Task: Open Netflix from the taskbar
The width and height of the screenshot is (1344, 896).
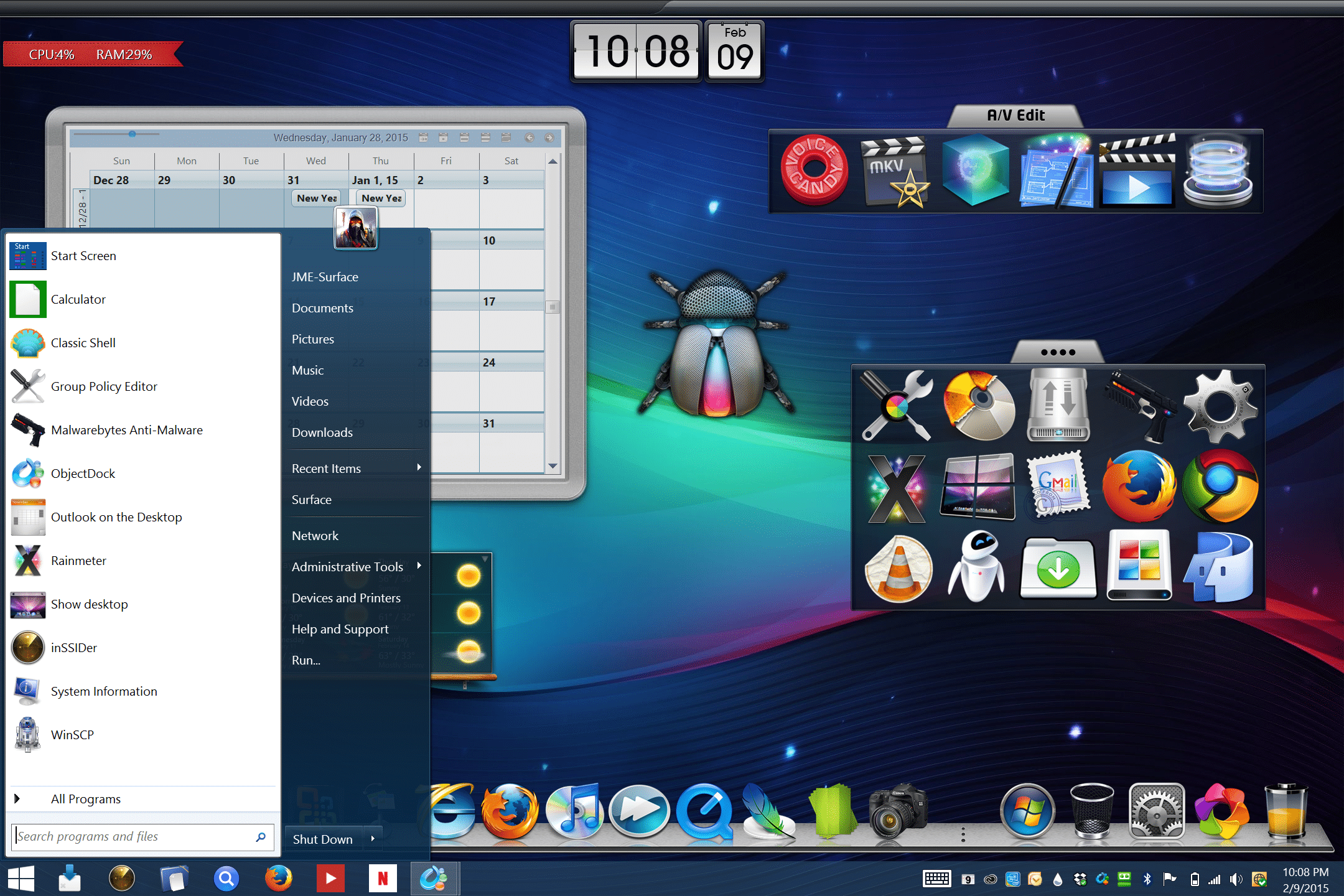Action: 383,879
